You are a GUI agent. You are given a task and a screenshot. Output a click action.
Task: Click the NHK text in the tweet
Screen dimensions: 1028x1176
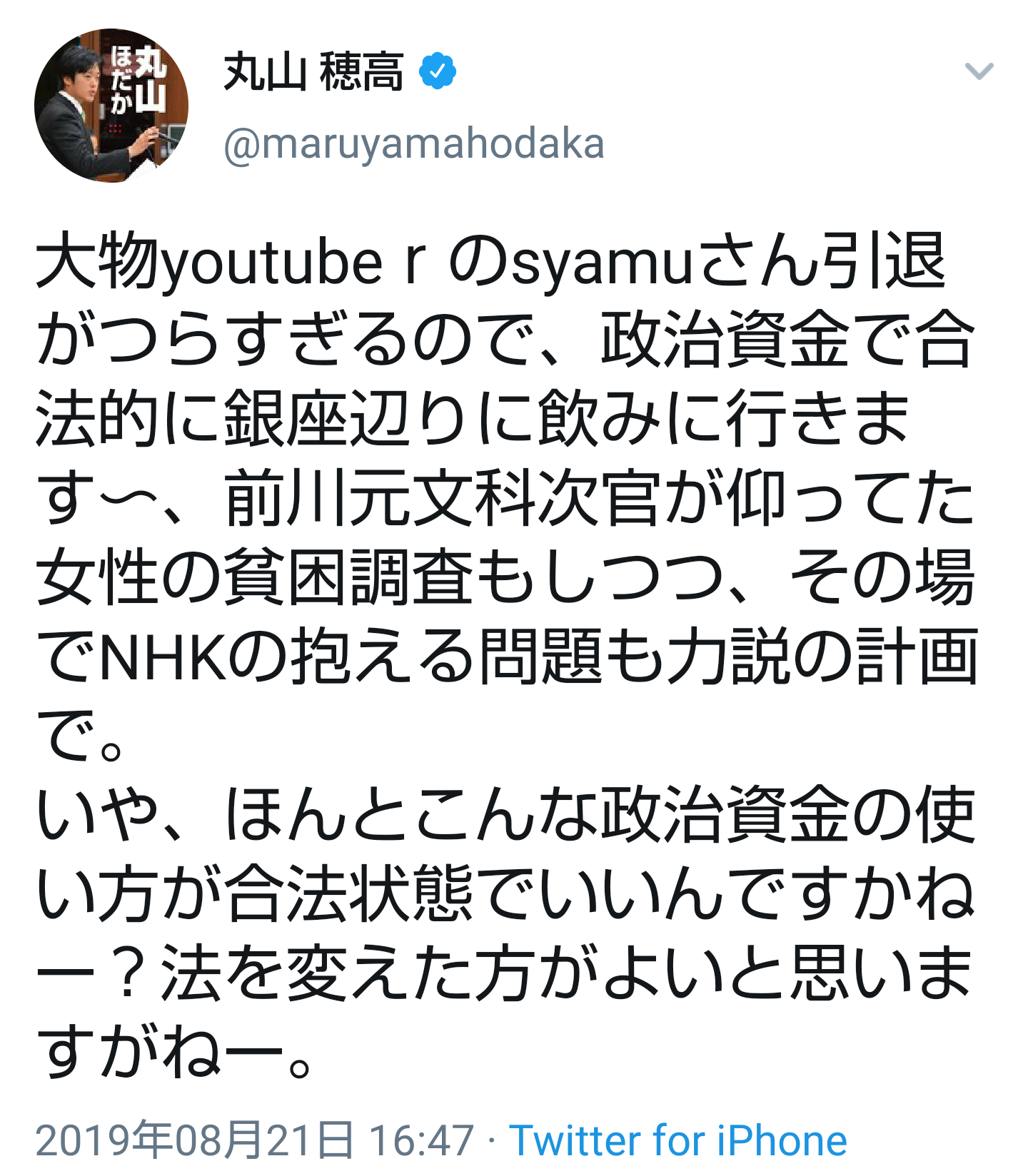point(163,656)
